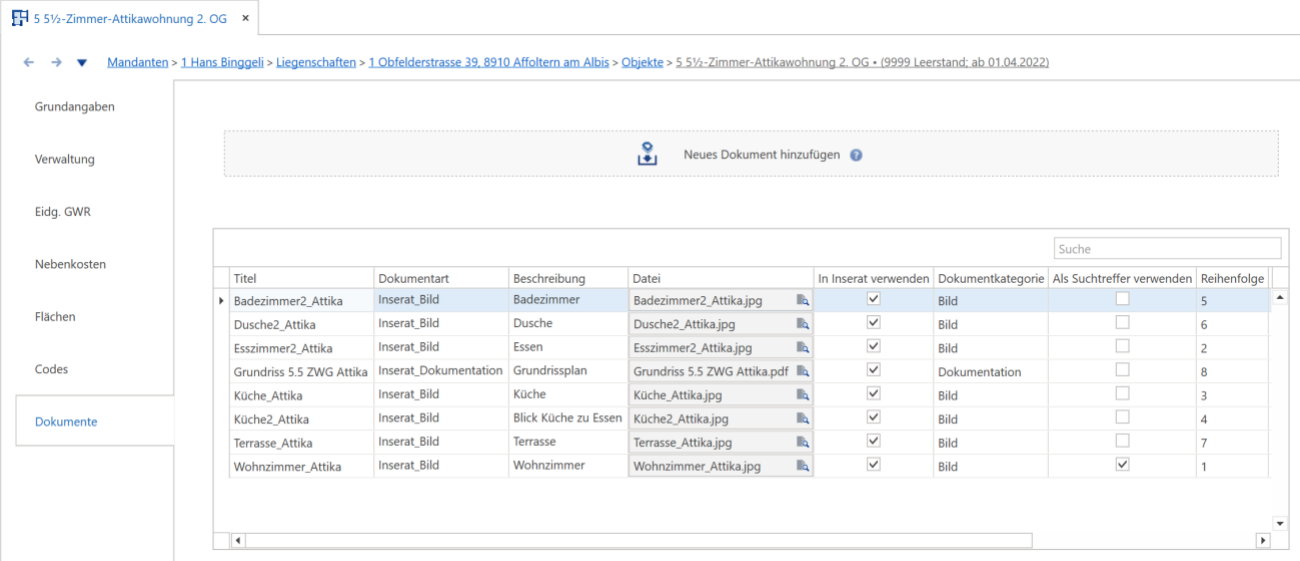Follow the Liegenschaften breadcrumb link
The image size is (1300, 561).
click(x=316, y=62)
